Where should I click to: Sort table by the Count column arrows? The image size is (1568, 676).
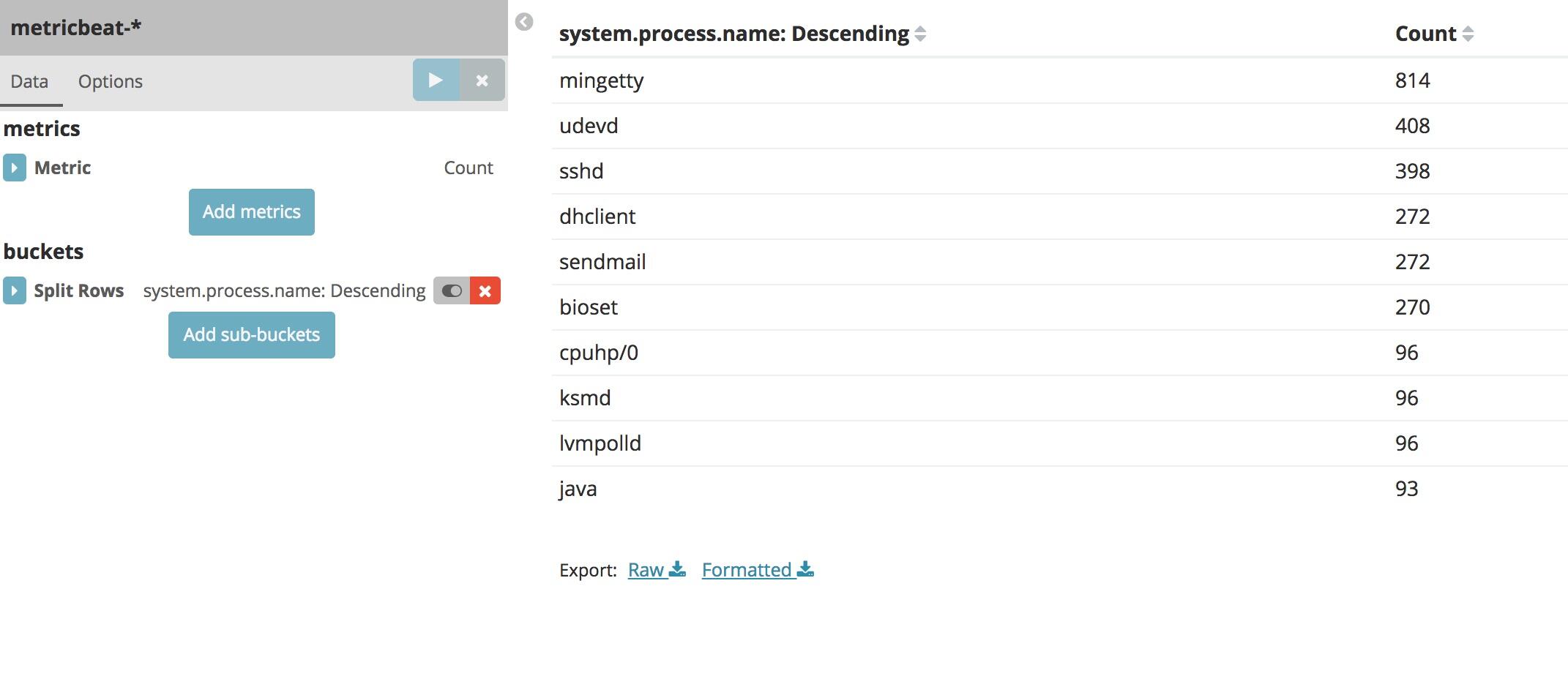(1468, 34)
